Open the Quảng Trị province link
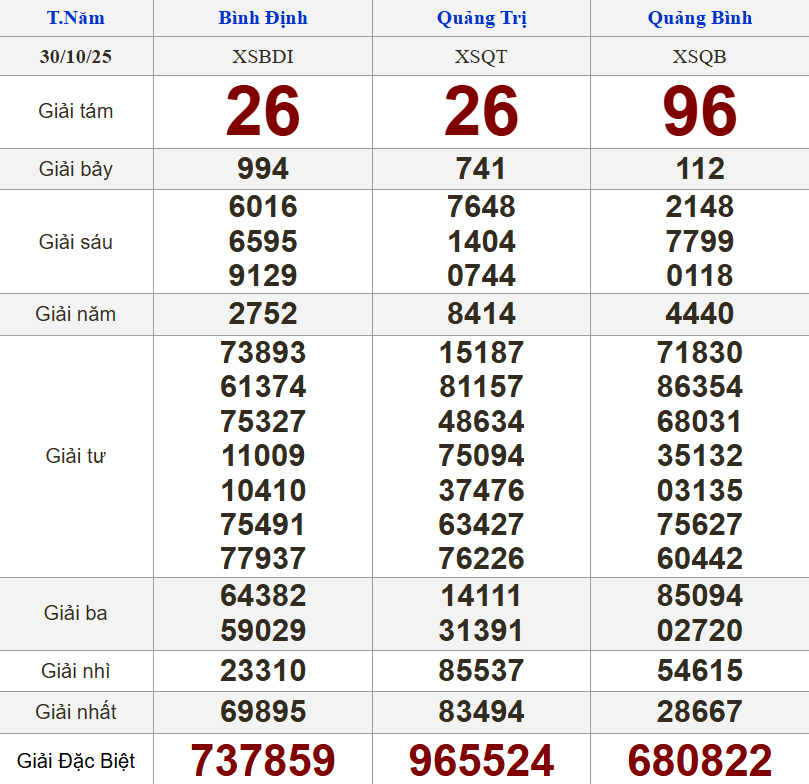 click(x=481, y=18)
